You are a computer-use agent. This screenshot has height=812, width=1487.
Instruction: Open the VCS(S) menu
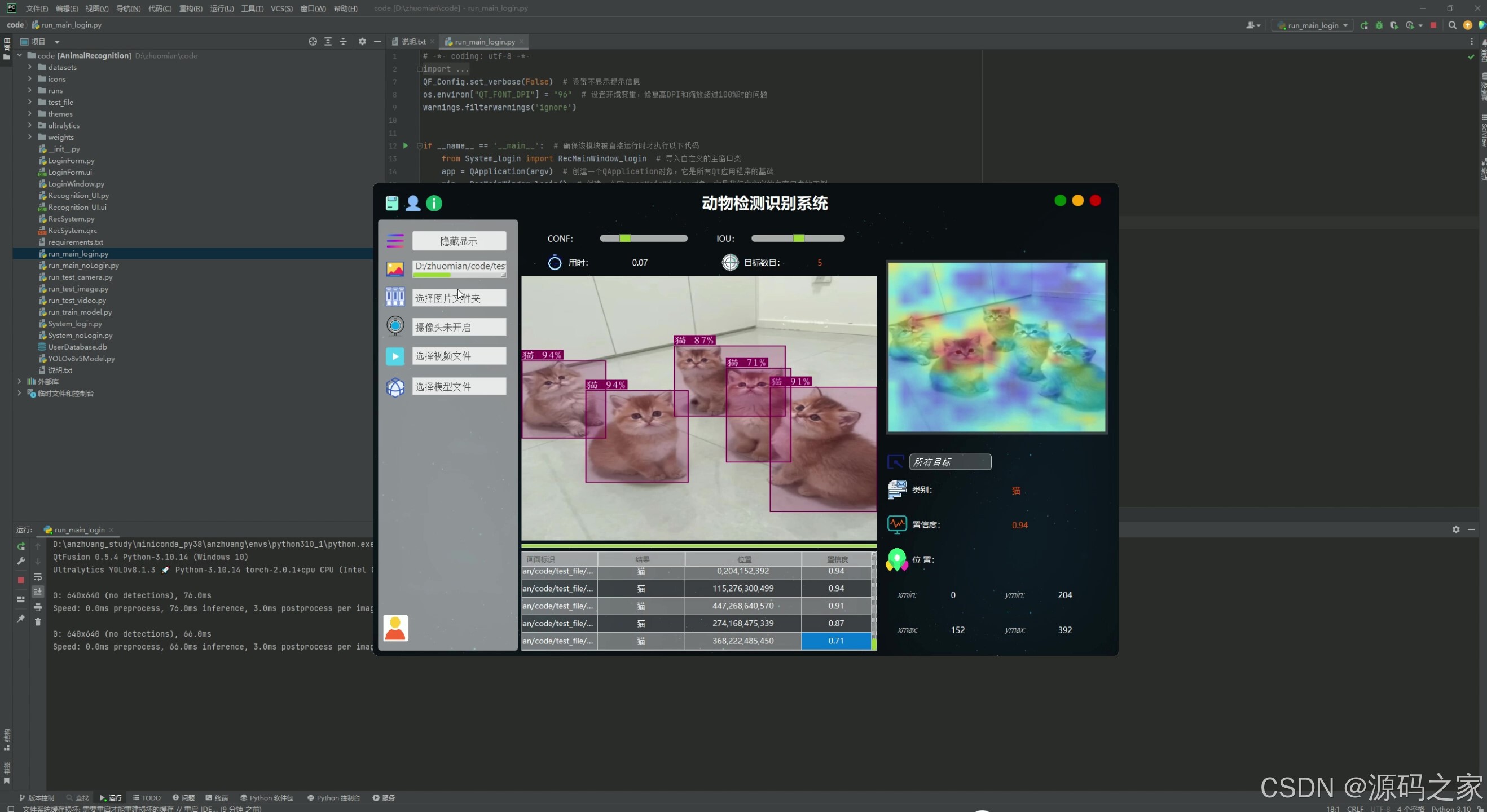[281, 8]
